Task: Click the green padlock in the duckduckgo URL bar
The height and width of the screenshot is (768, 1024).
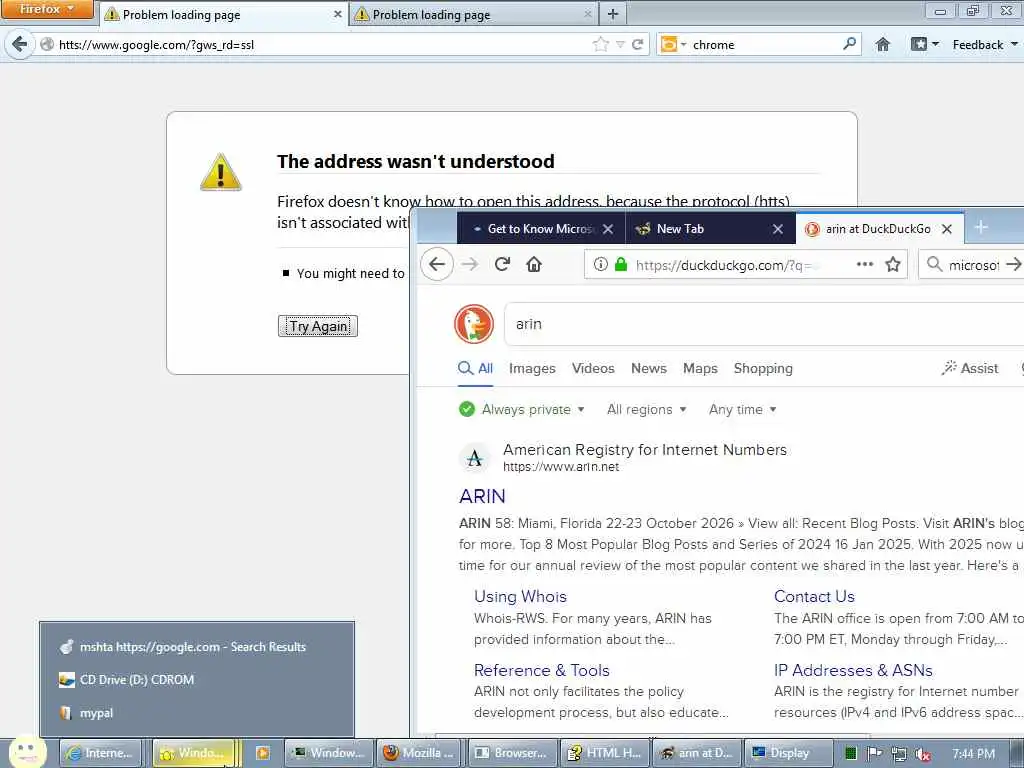Action: click(621, 264)
